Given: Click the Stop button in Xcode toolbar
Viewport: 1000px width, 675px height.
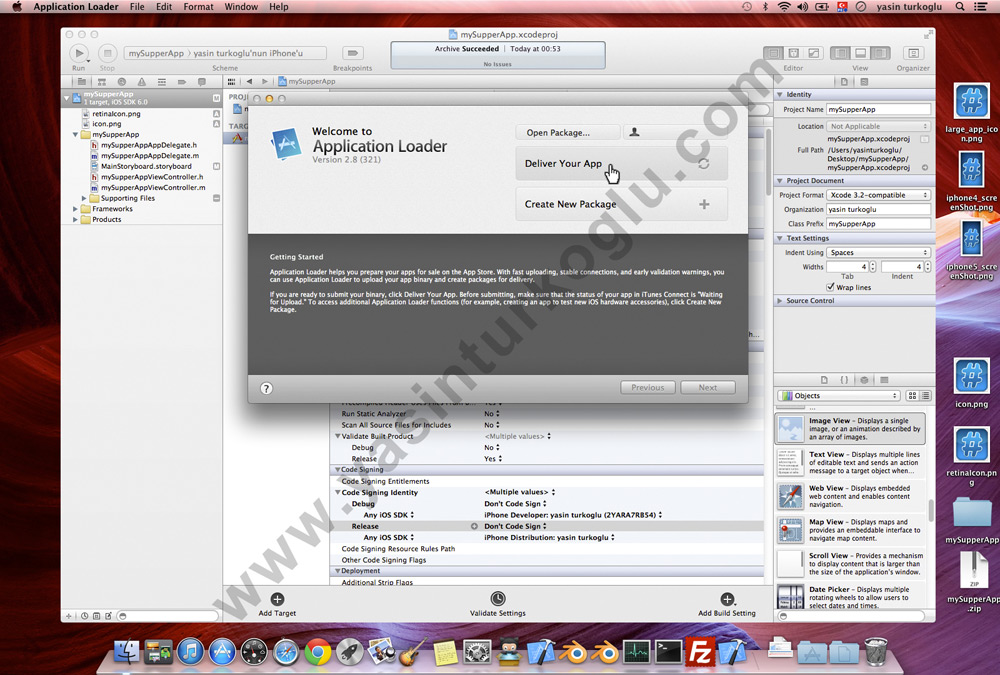Looking at the screenshot, I should tap(107, 54).
